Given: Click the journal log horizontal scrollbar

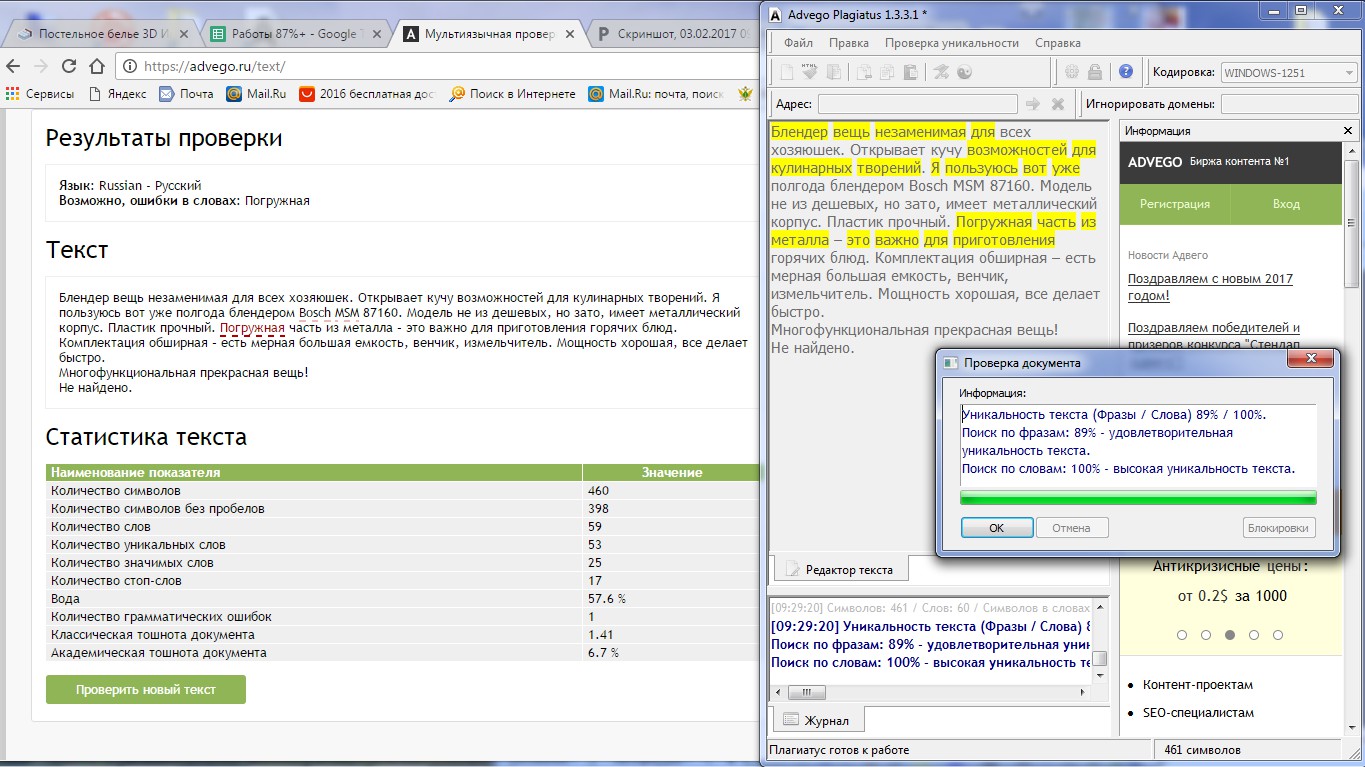Looking at the screenshot, I should [x=930, y=691].
